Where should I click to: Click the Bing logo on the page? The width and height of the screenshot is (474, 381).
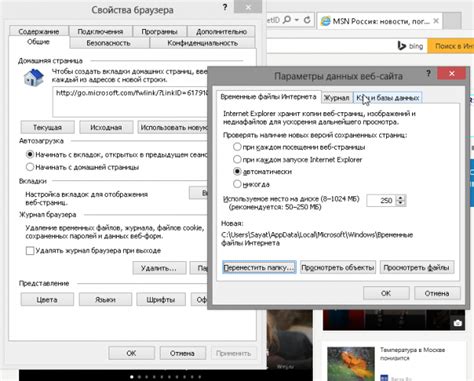(x=410, y=46)
